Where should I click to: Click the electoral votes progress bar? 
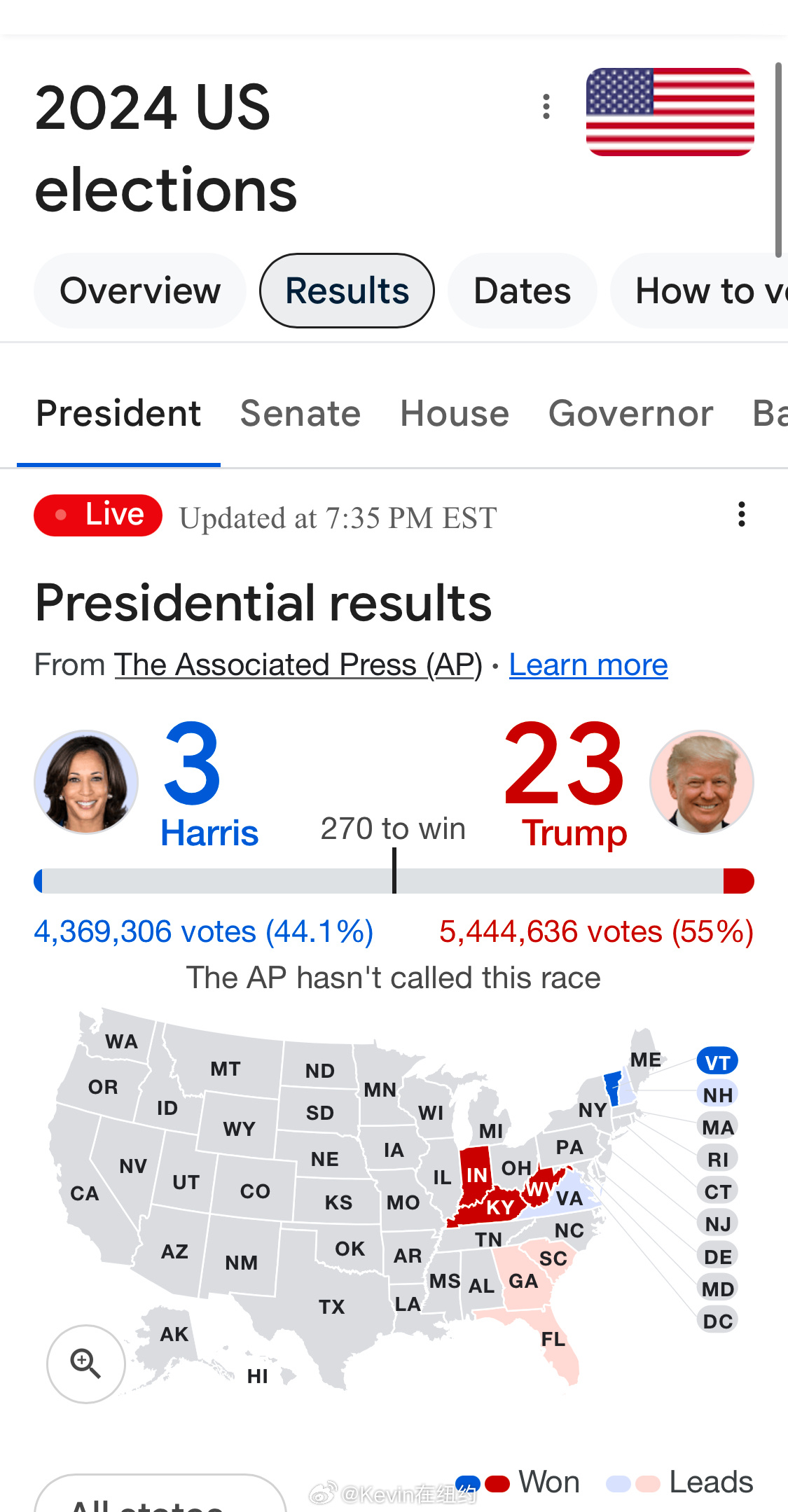tap(394, 880)
